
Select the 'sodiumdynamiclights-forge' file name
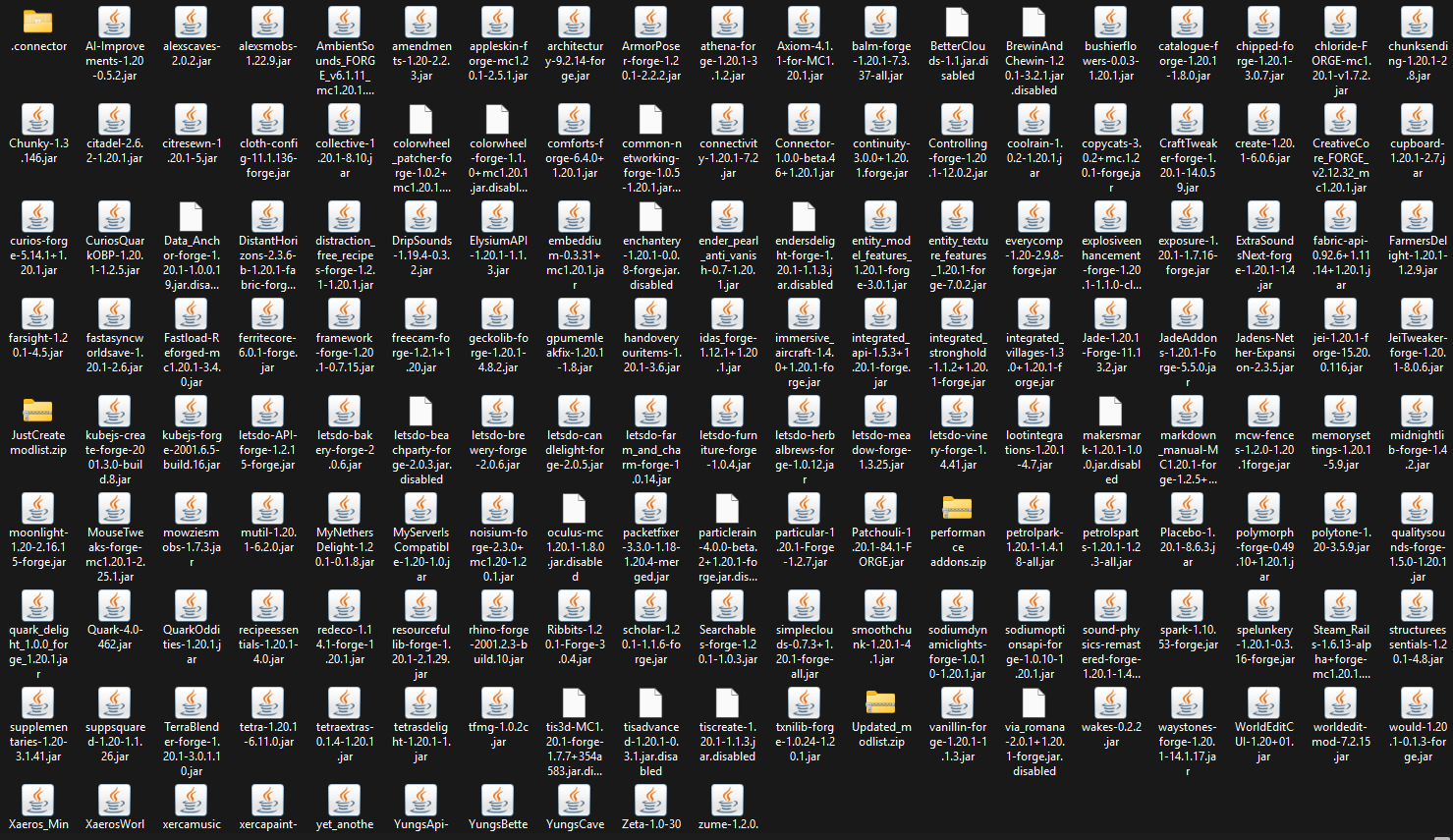click(x=957, y=651)
